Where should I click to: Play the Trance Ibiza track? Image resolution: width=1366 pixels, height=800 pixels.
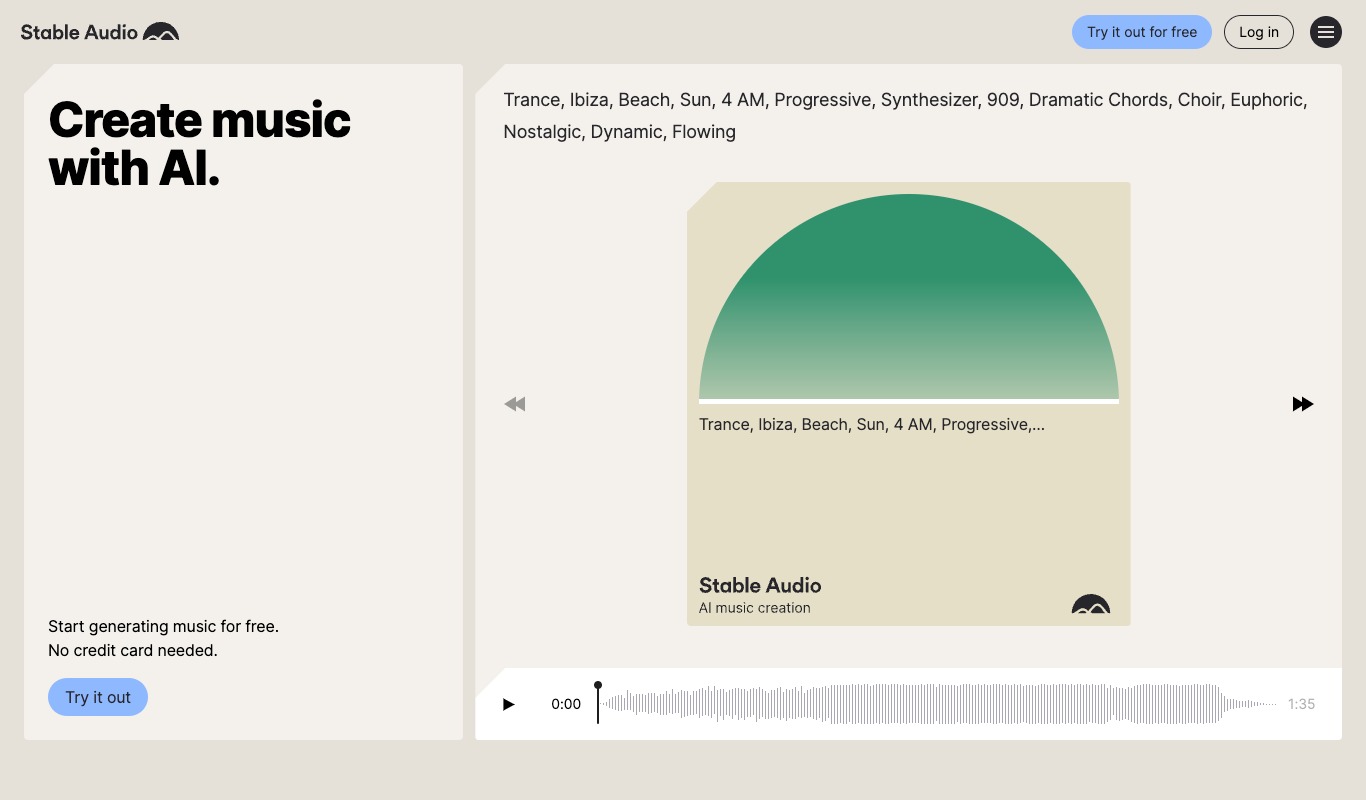point(509,704)
